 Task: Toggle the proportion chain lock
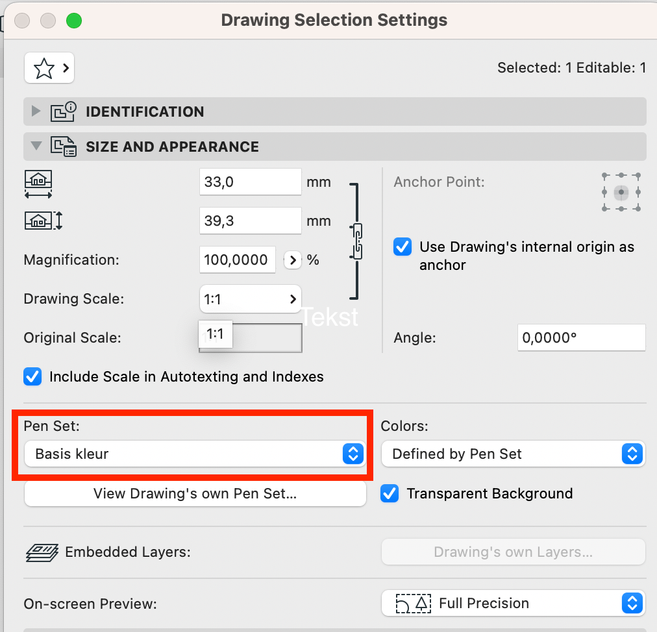click(x=357, y=241)
